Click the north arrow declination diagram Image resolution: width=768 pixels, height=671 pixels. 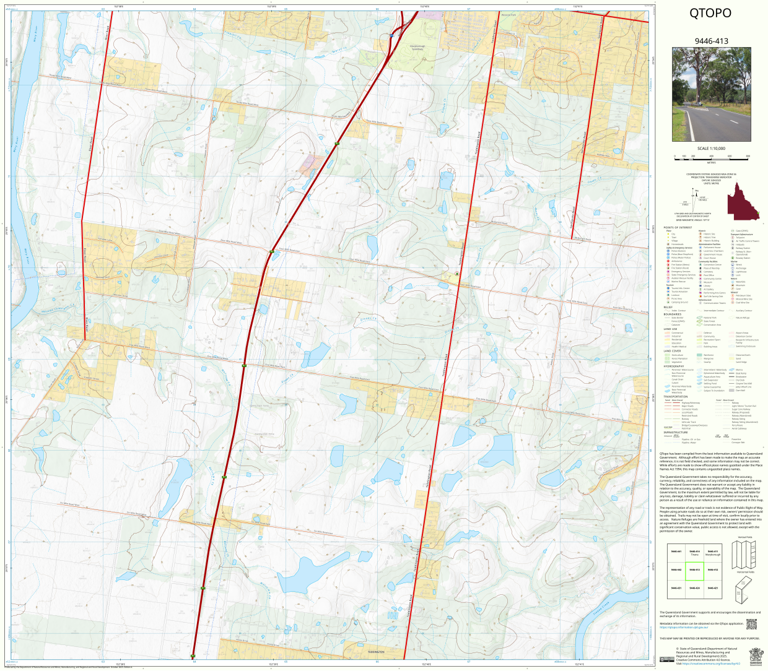[696, 201]
